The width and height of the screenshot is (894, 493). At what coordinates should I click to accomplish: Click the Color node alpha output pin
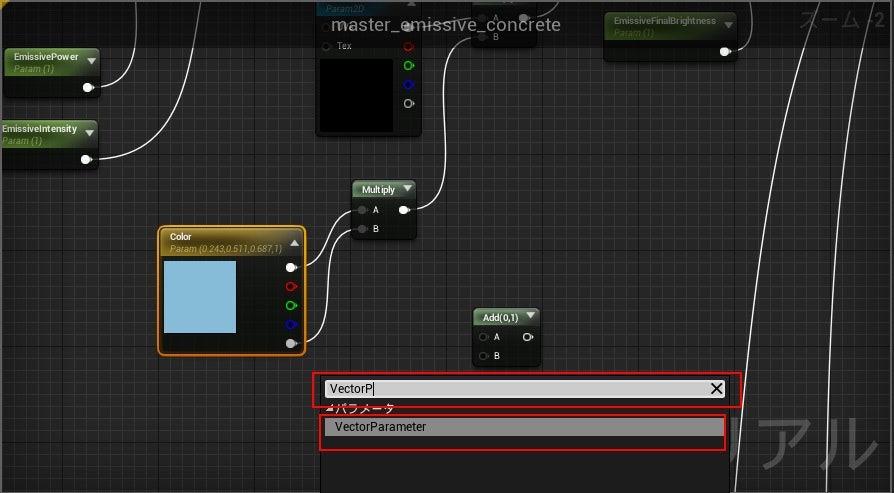(x=291, y=343)
